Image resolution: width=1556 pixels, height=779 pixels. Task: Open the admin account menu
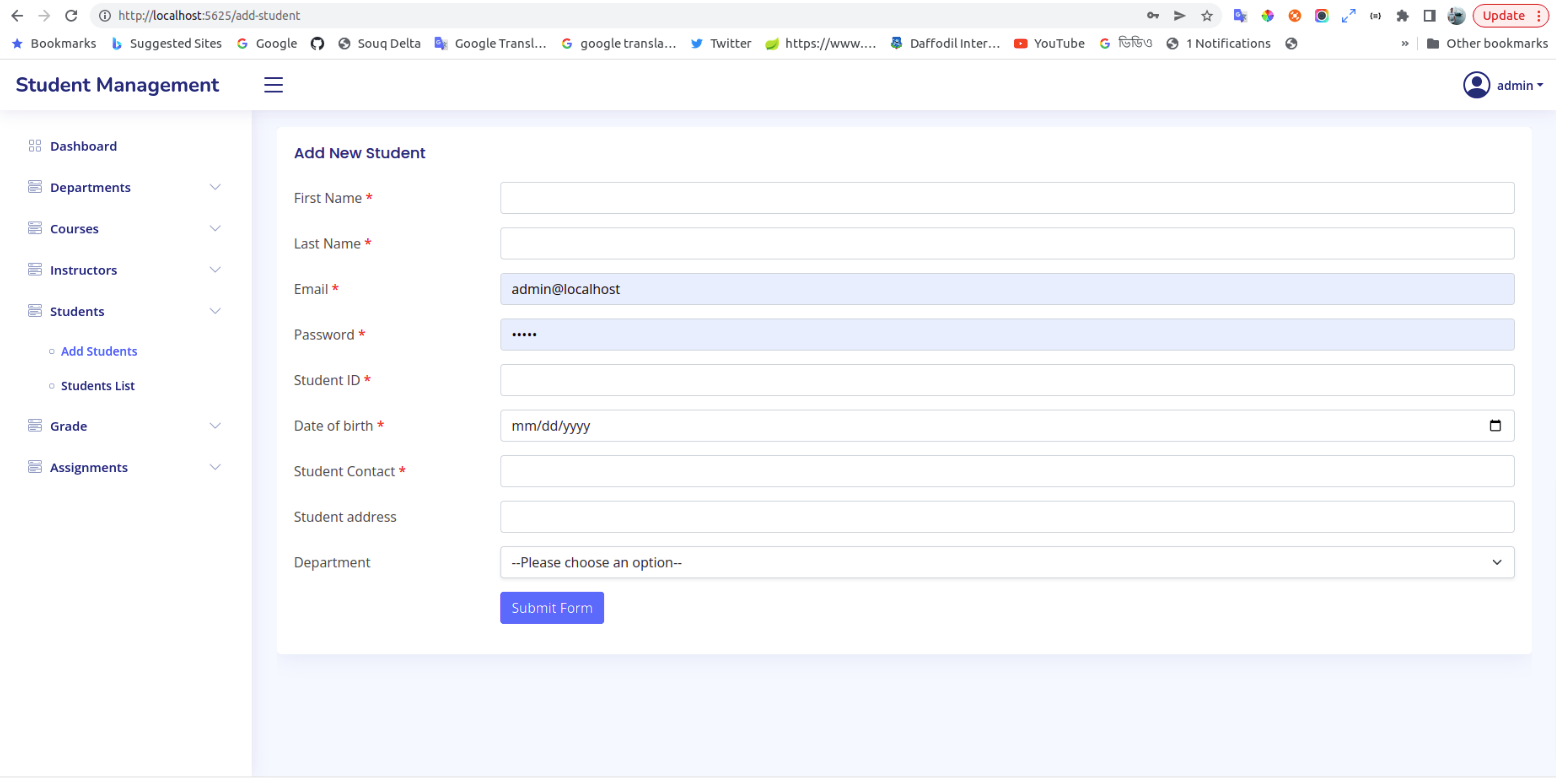pos(1517,85)
